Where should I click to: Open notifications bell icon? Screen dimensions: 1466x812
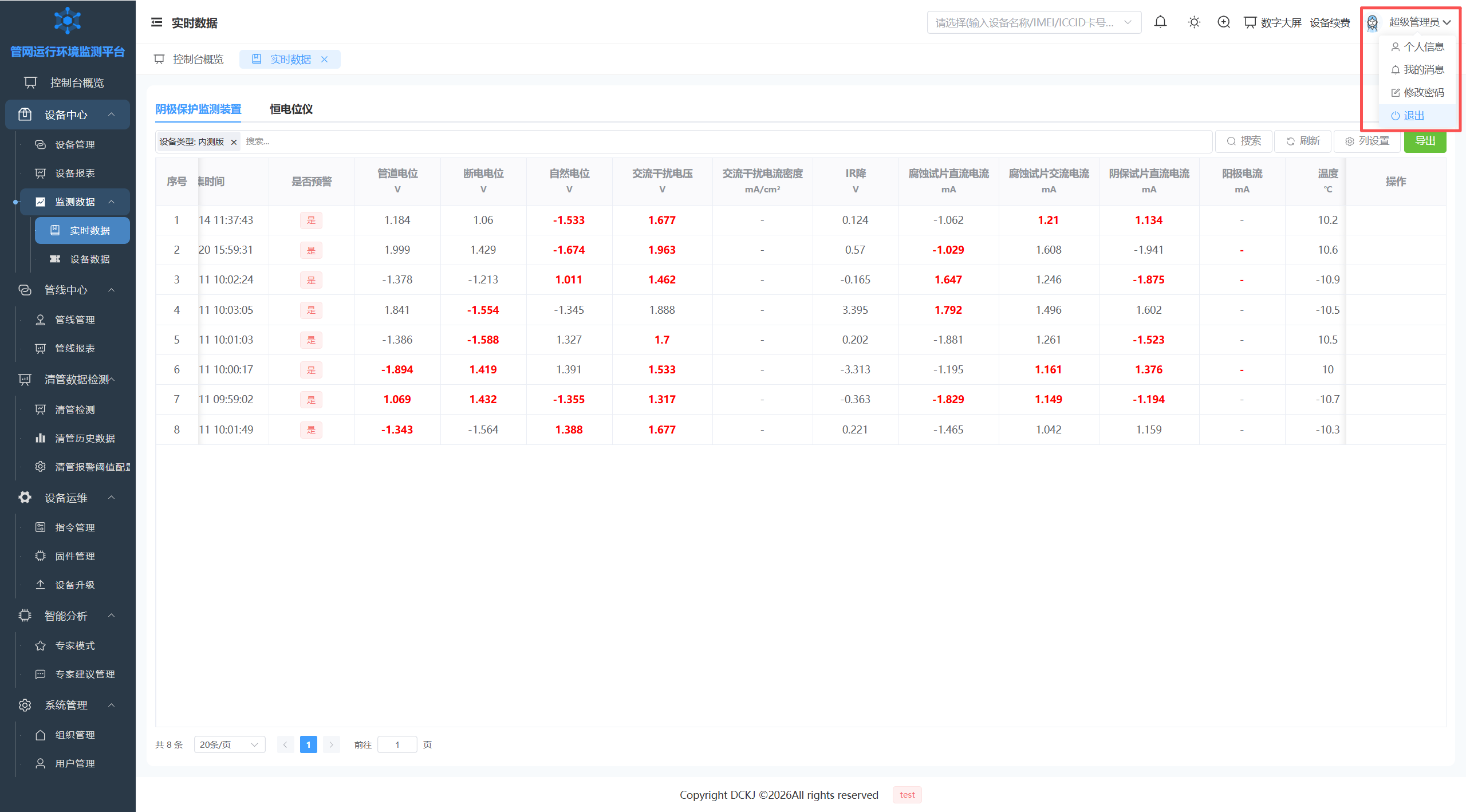click(x=1160, y=22)
